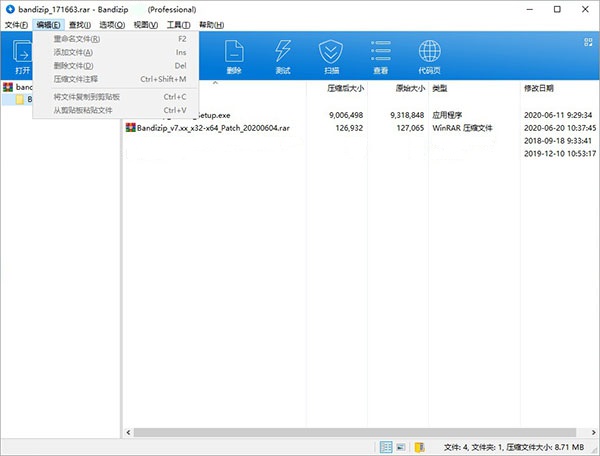This screenshot has width=600, height=456.
Task: Choose 将文件复制到剪贴板 menu entry
Action: [x=116, y=97]
